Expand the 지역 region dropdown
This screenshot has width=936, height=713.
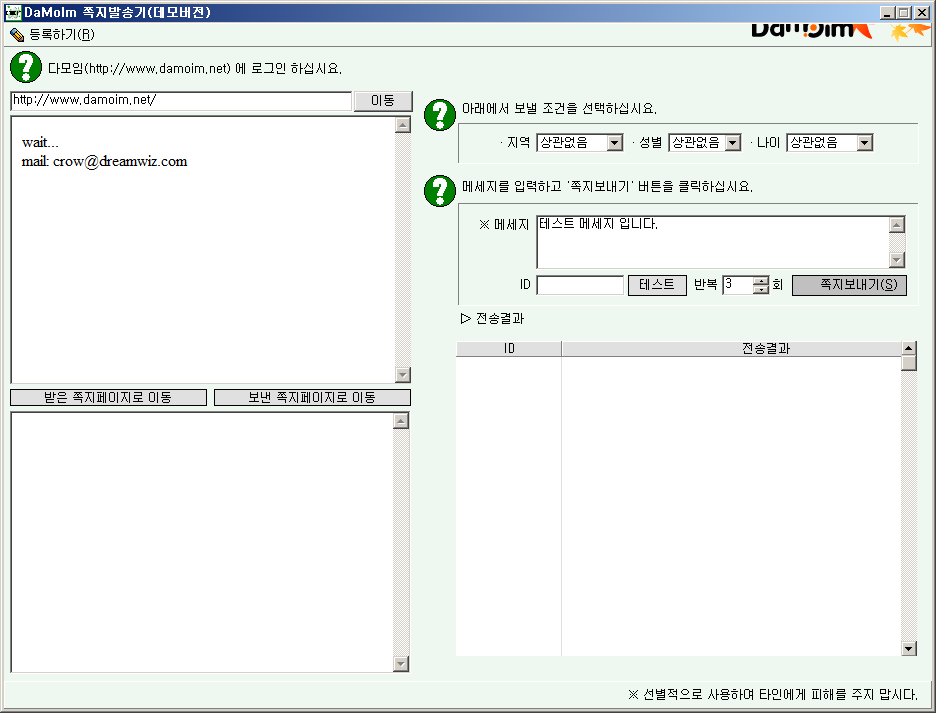pyautogui.click(x=614, y=143)
